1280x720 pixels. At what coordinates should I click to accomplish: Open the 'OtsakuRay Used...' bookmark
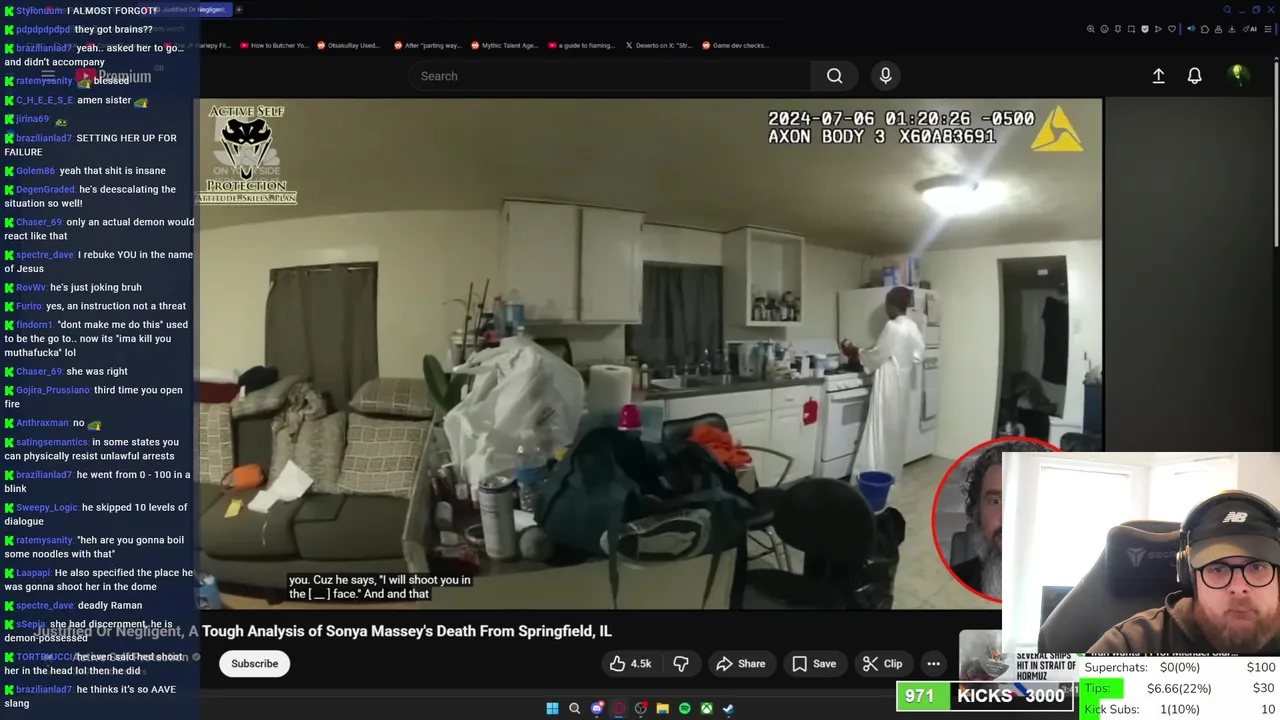[349, 45]
